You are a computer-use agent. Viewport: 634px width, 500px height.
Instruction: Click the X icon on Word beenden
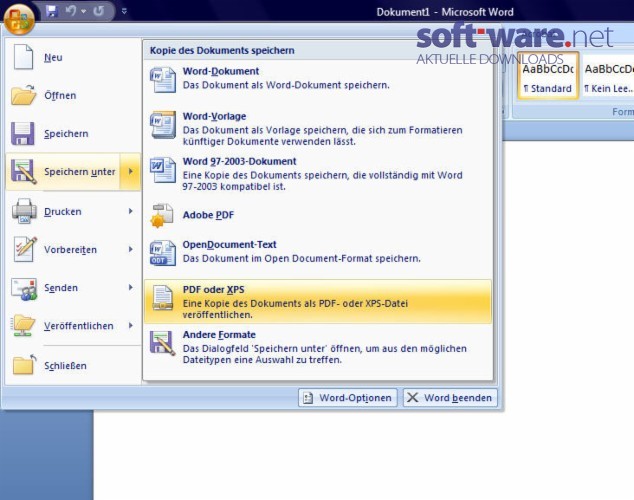pyautogui.click(x=412, y=398)
